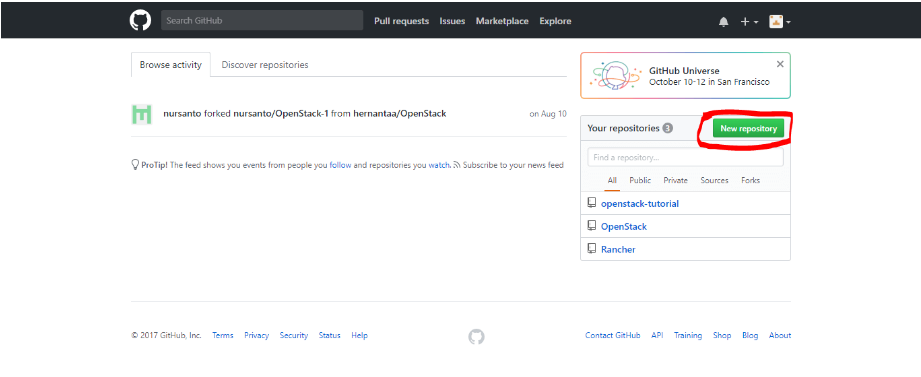Viewport: 921px width, 377px height.
Task: Click the ProTip lightbulb icon
Action: point(135,165)
